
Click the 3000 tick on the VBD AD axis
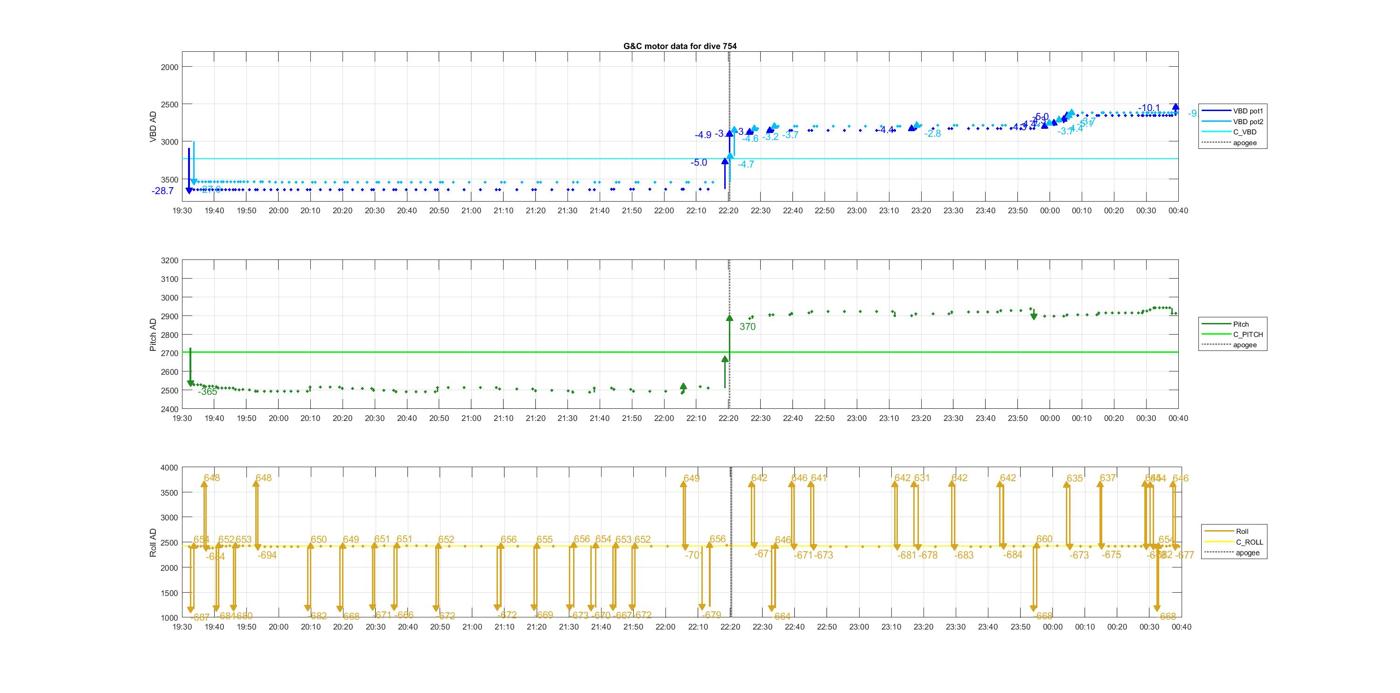(169, 142)
